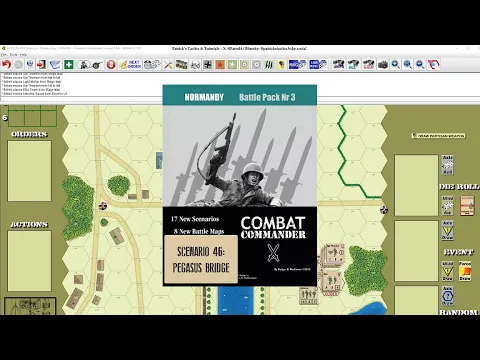This screenshot has width=480, height=360.
Task: Click the artillery cannon toolbar icon
Action: [97, 64]
